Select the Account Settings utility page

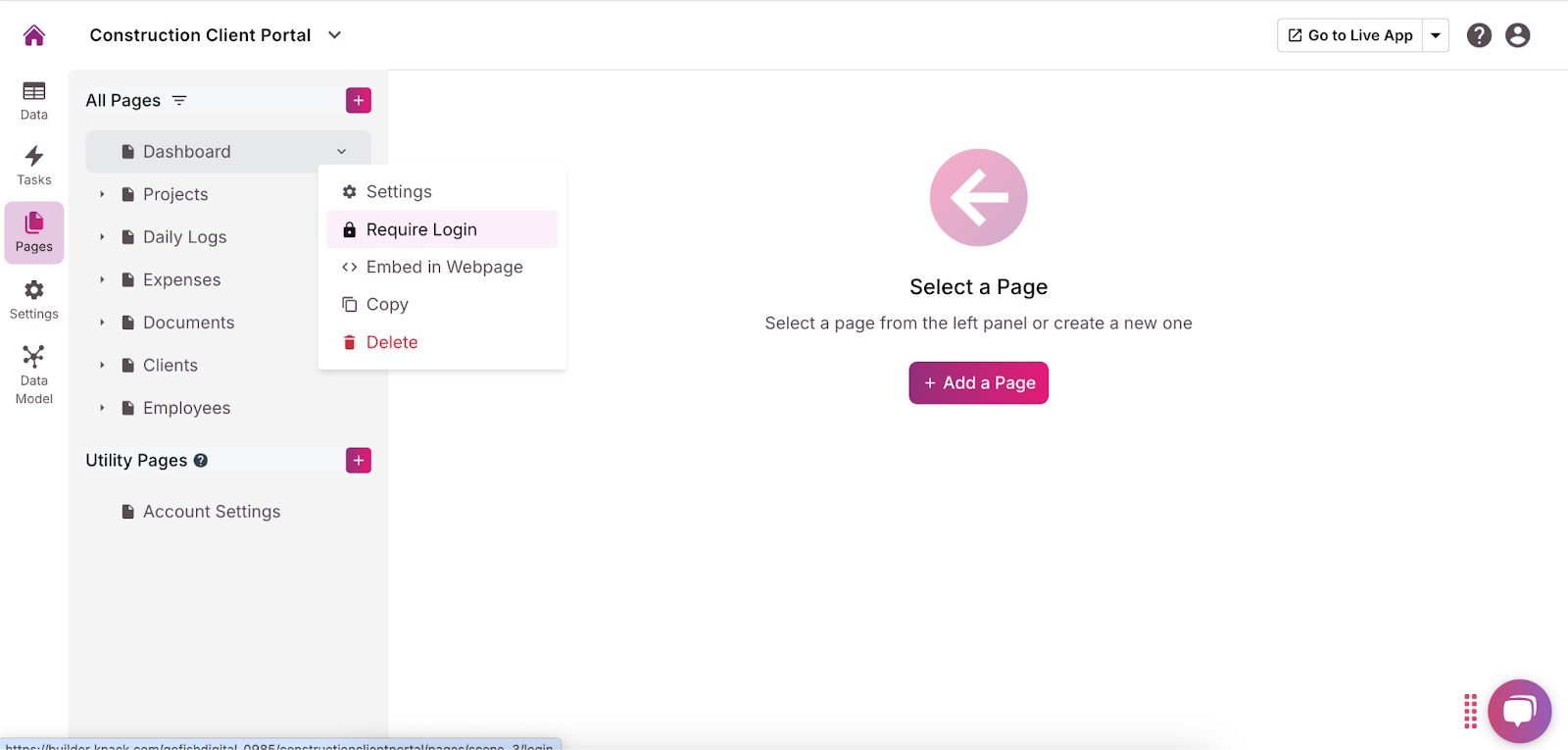click(x=211, y=512)
